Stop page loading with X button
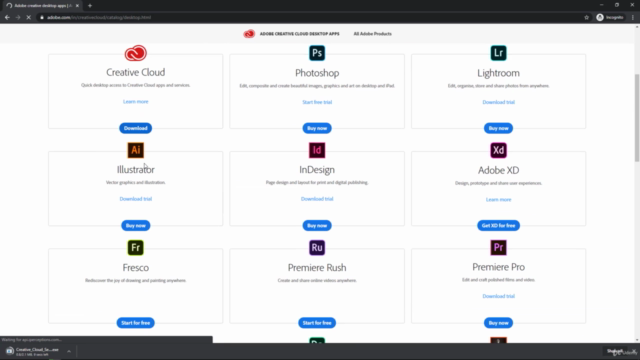Viewport: 640px width, 360px height. click(29, 18)
